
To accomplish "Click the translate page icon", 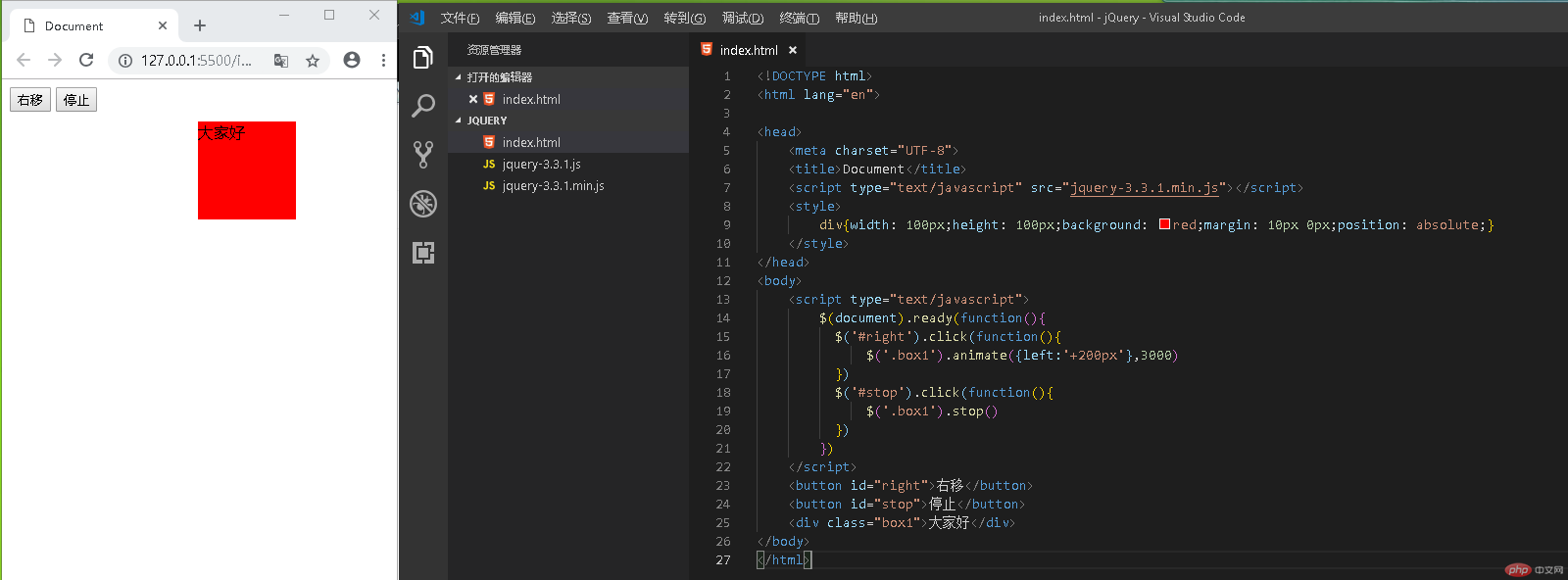I will [x=281, y=61].
